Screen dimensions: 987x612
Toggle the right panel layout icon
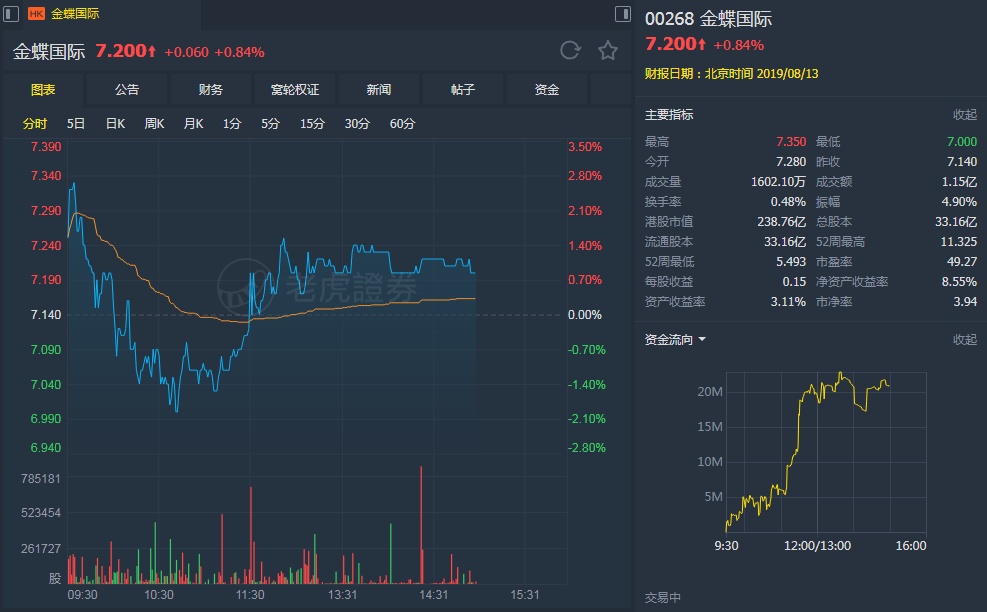click(623, 13)
